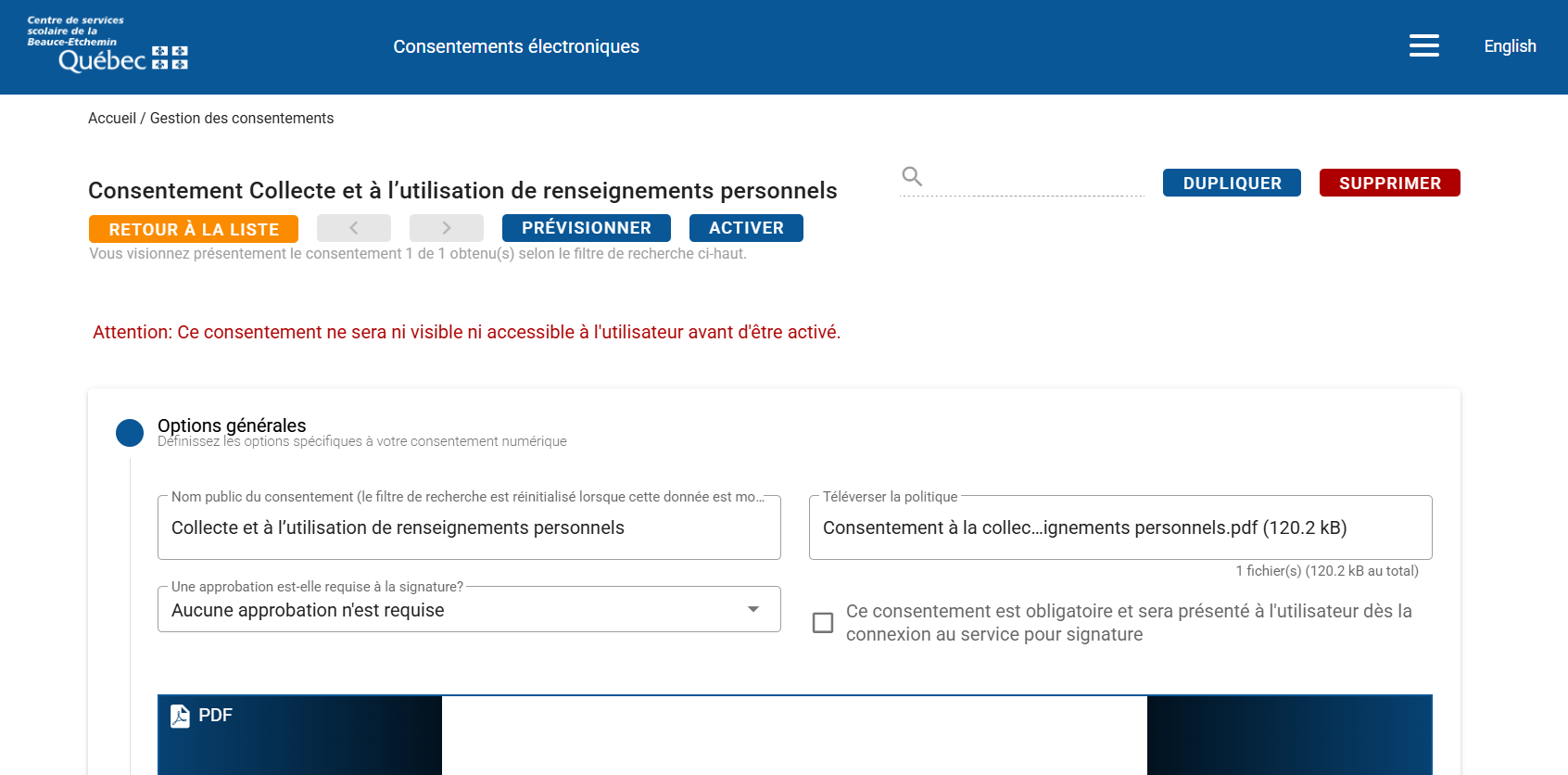Click the Accueil breadcrumb link

point(112,118)
